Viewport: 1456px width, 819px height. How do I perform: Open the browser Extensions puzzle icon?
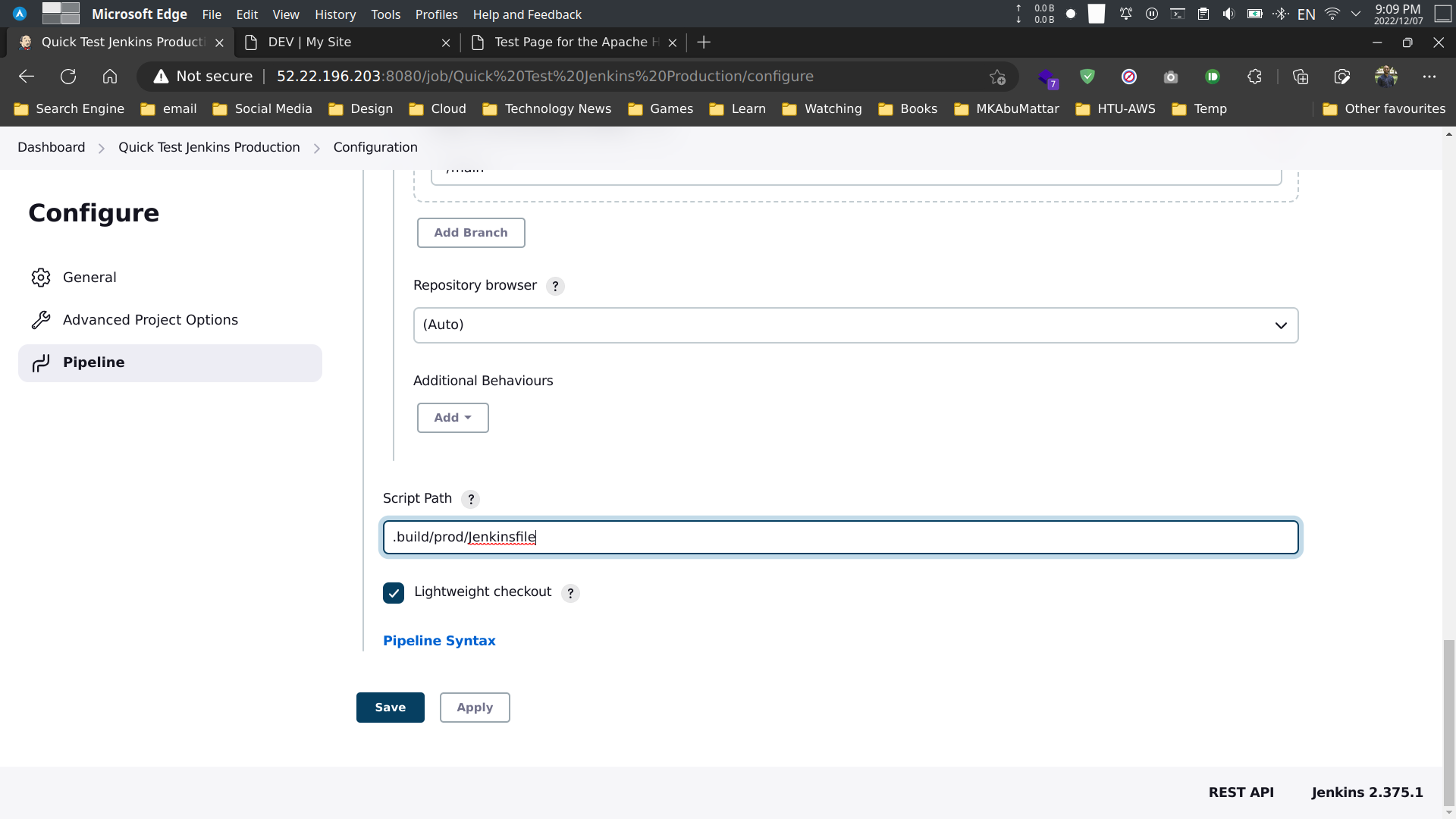pyautogui.click(x=1254, y=77)
